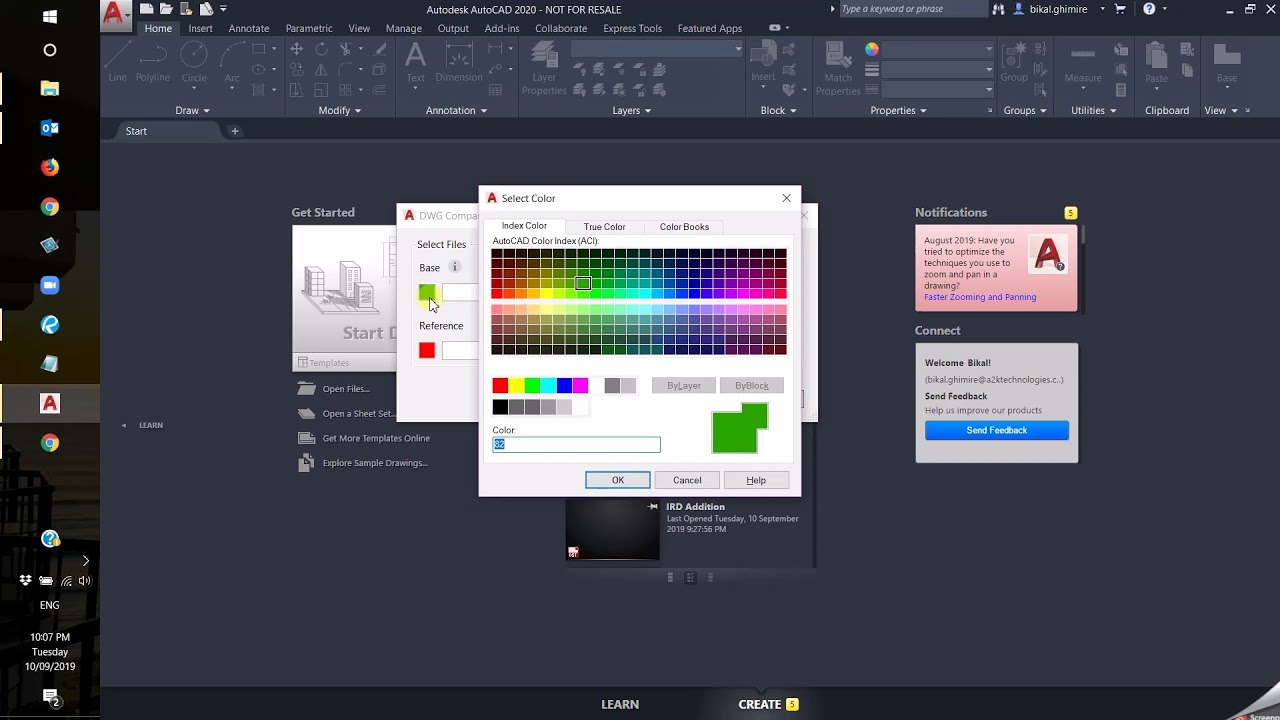
Task: Pick the cyan standard color swatch
Action: coord(548,386)
